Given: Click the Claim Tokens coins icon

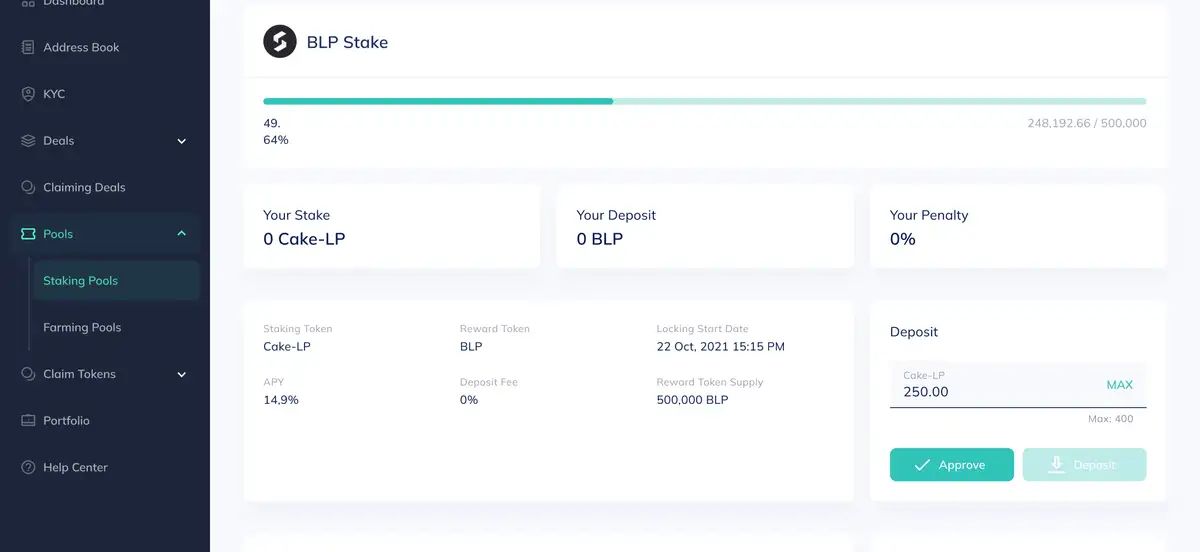Looking at the screenshot, I should [28, 374].
